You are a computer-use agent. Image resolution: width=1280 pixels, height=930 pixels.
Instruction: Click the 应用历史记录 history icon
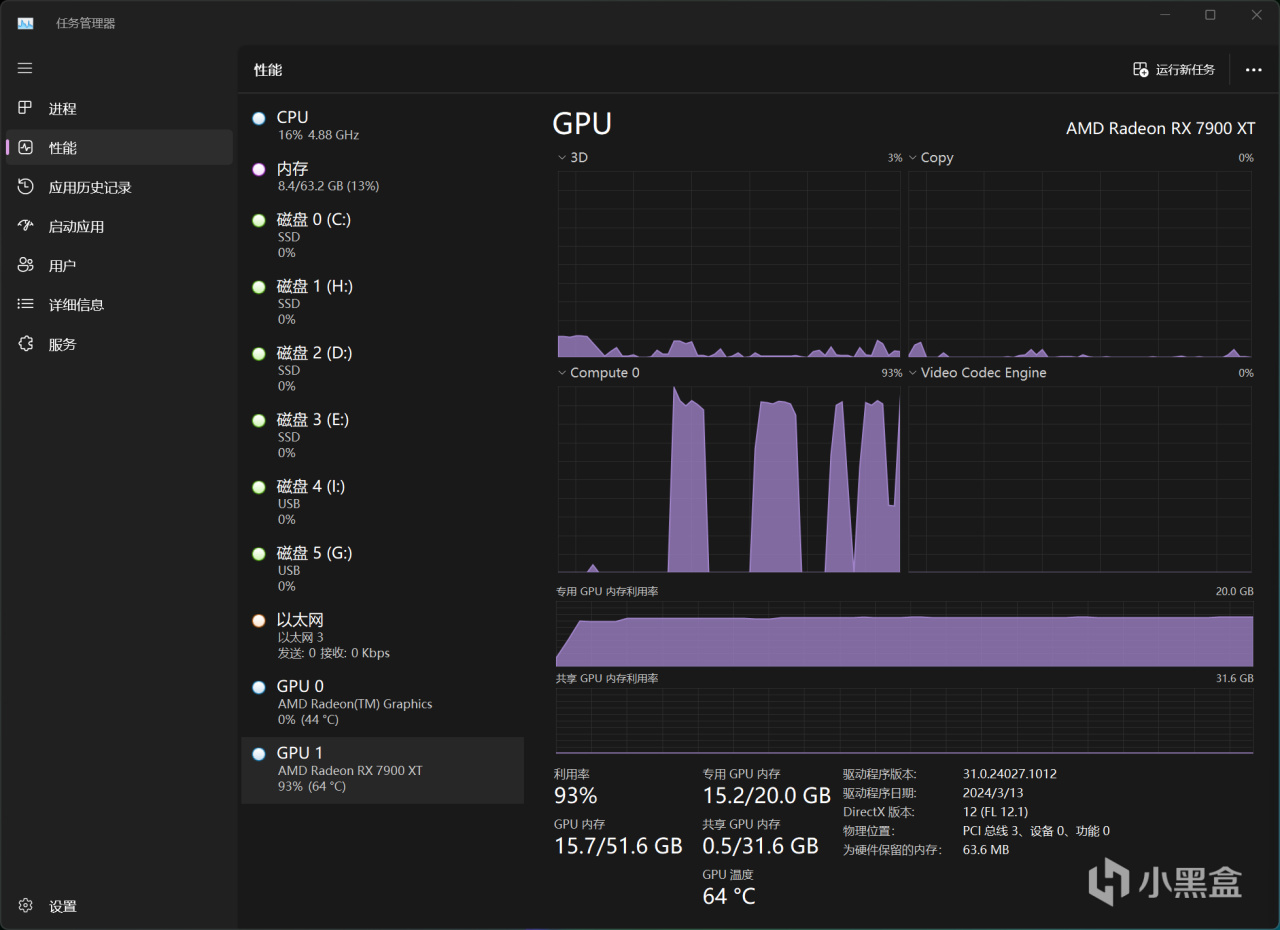click(26, 187)
